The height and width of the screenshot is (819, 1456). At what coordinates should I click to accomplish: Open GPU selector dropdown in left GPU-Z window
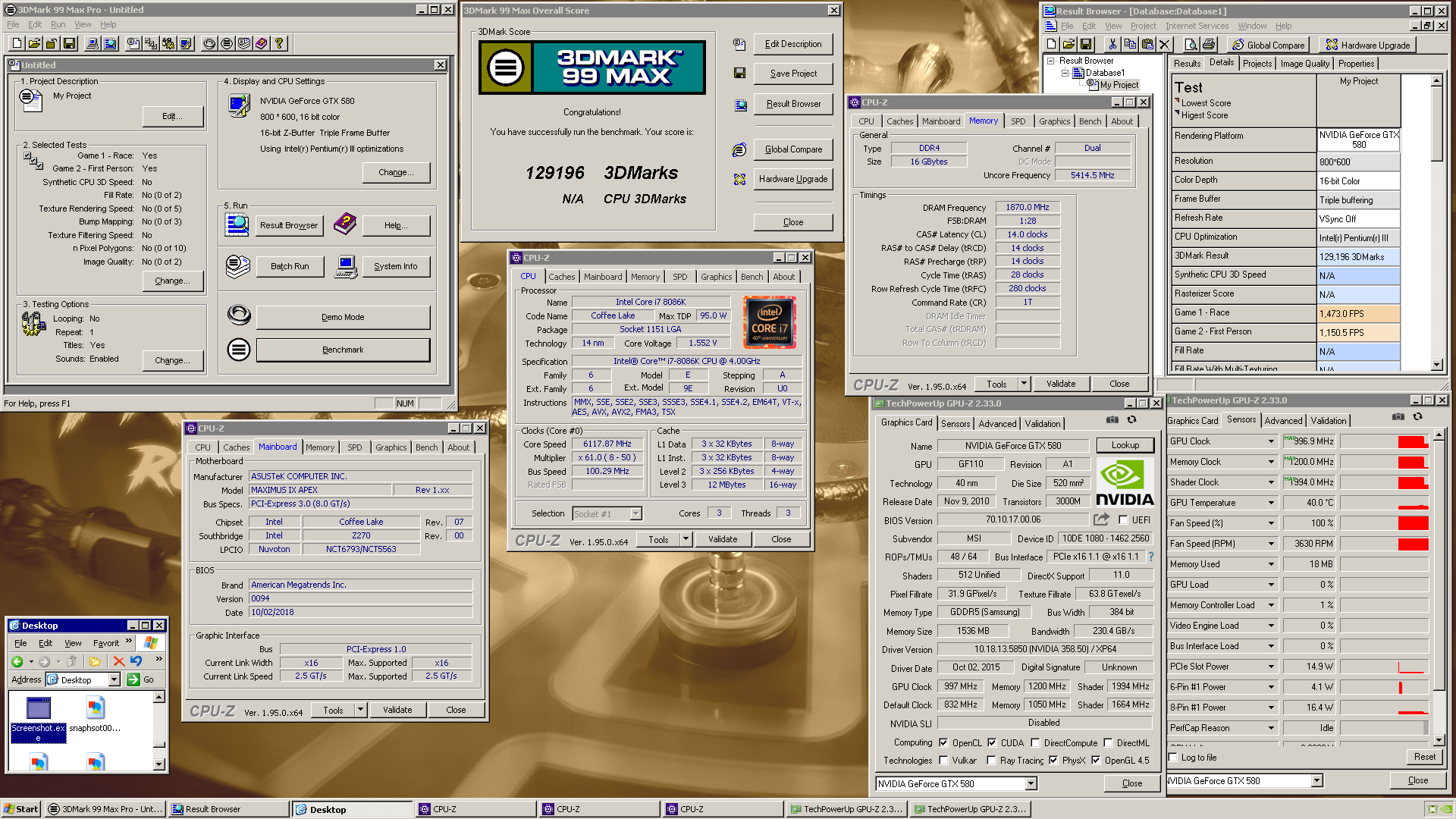(x=1030, y=784)
